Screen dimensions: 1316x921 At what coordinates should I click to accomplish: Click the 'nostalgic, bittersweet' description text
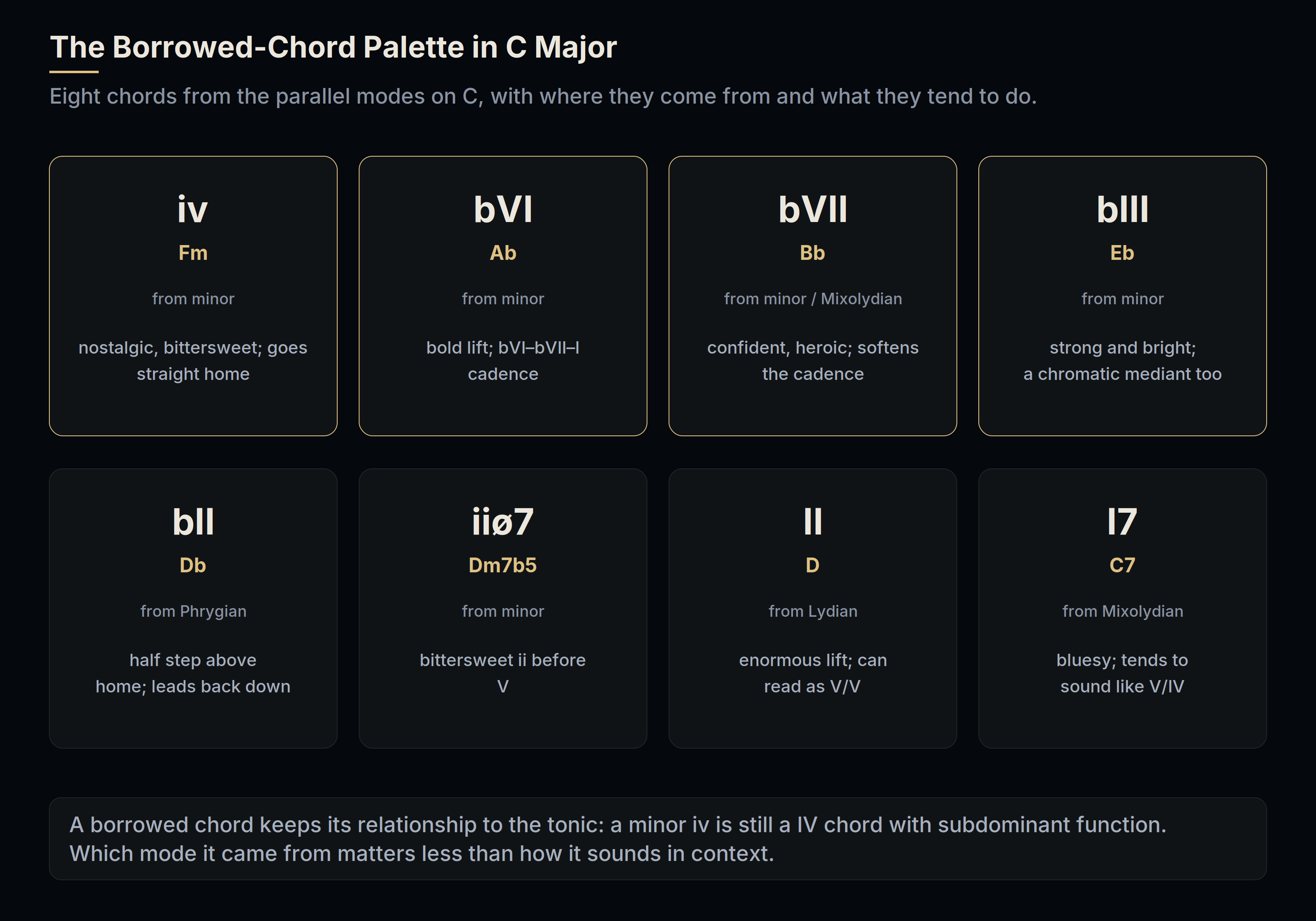pos(193,361)
